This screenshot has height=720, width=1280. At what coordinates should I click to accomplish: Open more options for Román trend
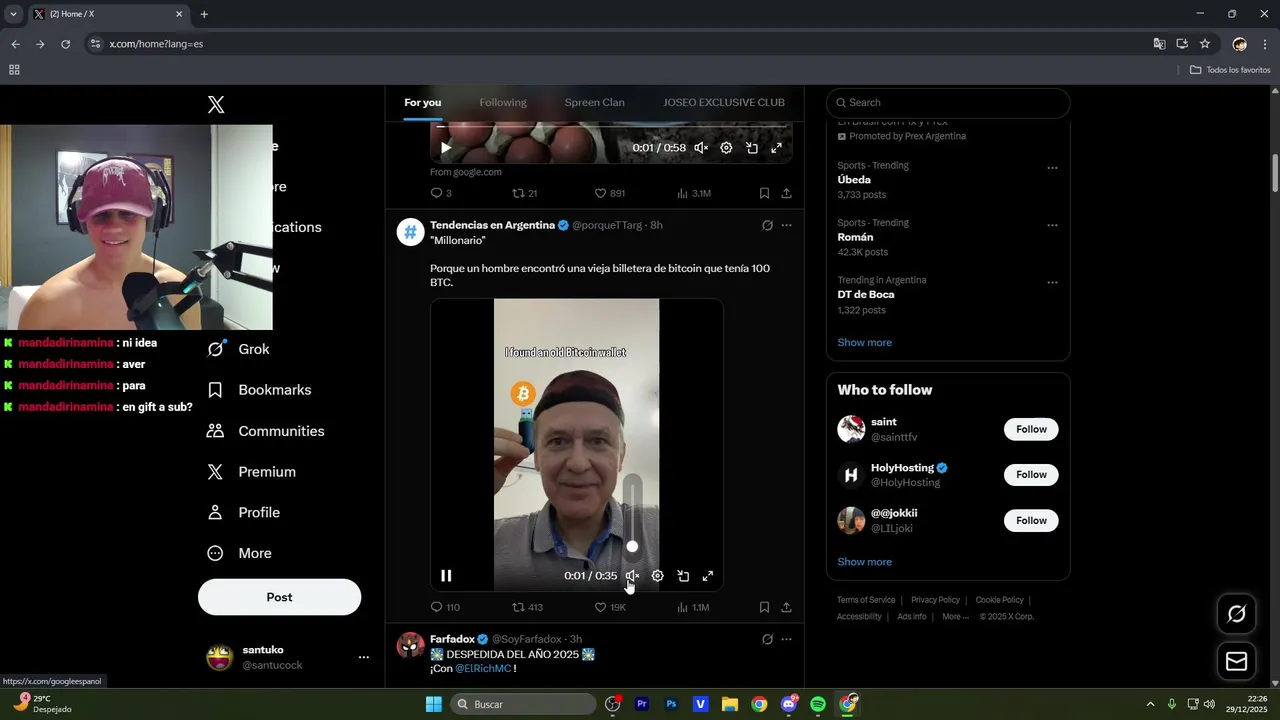(1052, 225)
